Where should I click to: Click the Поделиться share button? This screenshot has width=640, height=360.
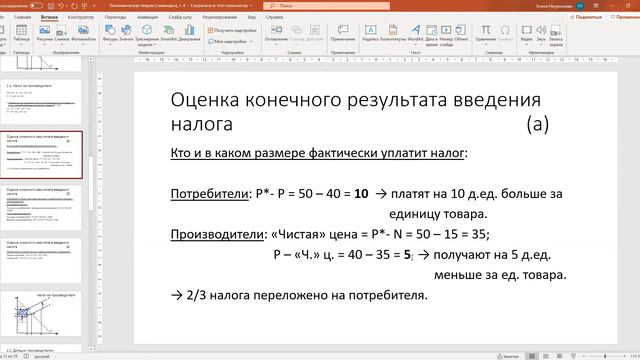click(587, 17)
